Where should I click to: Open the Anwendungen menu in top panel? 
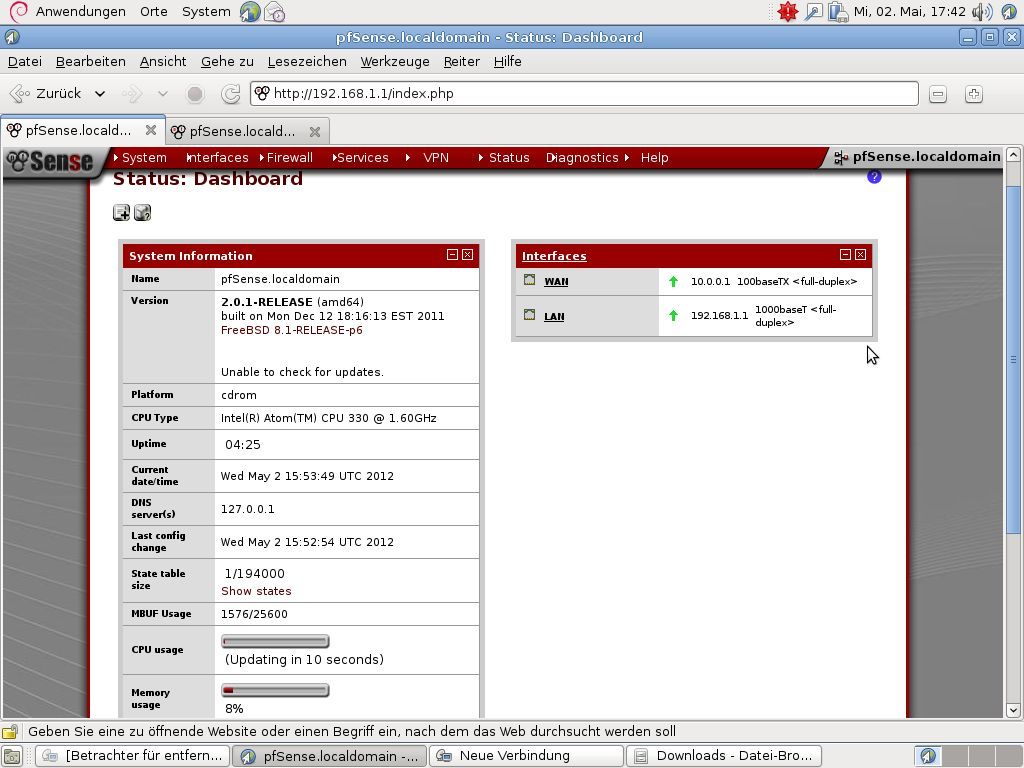[x=80, y=11]
